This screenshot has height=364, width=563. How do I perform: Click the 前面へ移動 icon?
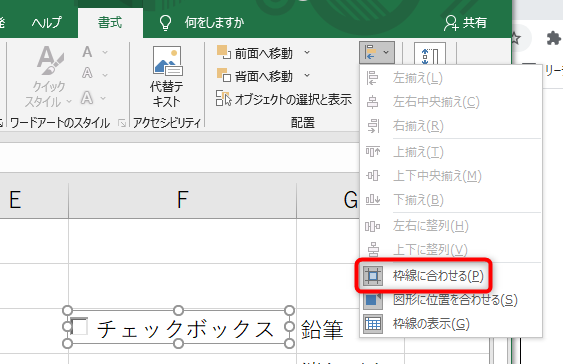coord(224,52)
